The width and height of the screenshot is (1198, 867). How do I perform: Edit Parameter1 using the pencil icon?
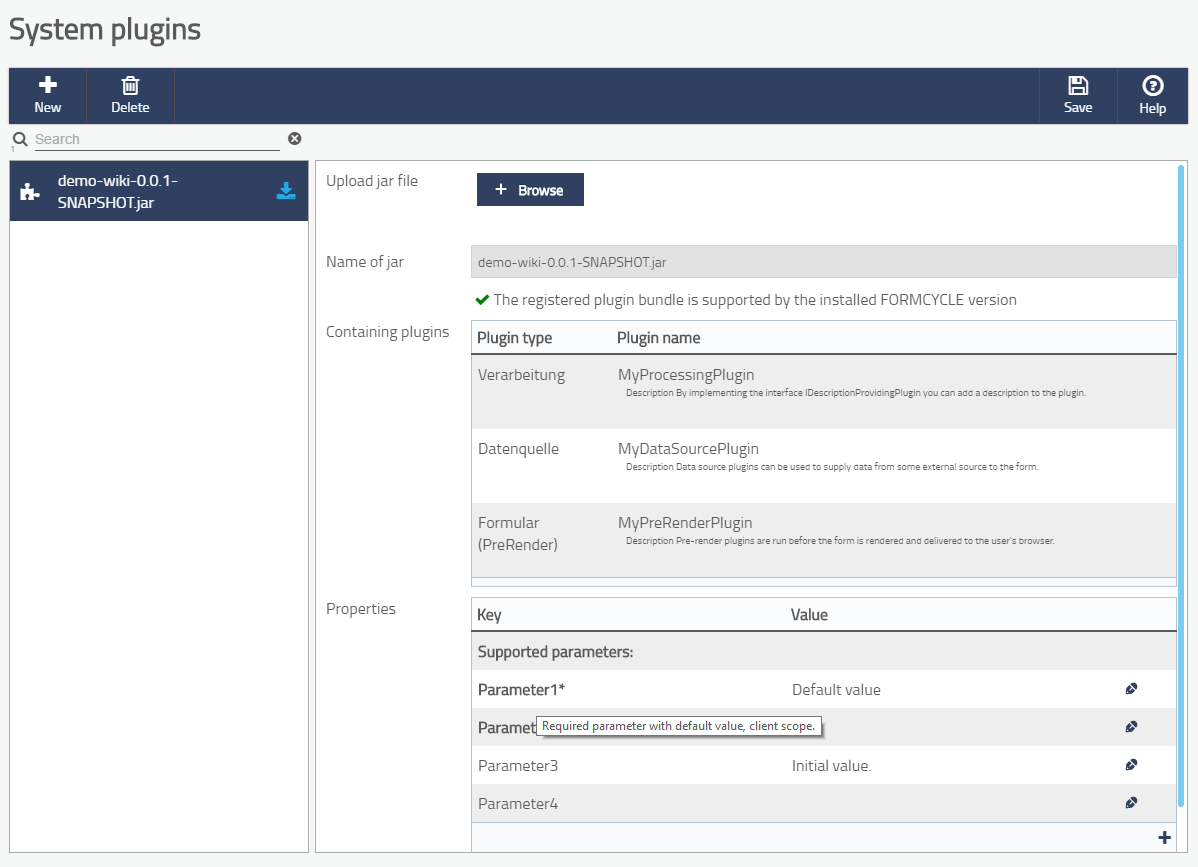click(x=1131, y=689)
